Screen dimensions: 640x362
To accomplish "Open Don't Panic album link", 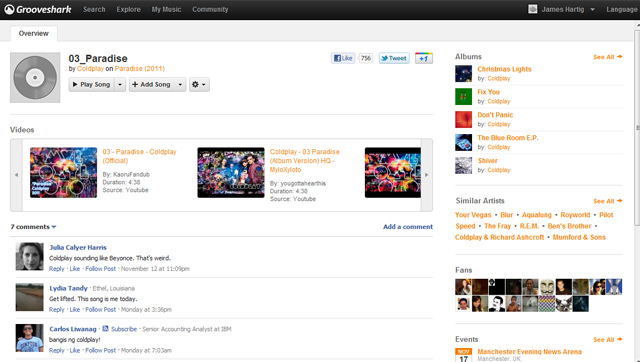I will (x=495, y=115).
